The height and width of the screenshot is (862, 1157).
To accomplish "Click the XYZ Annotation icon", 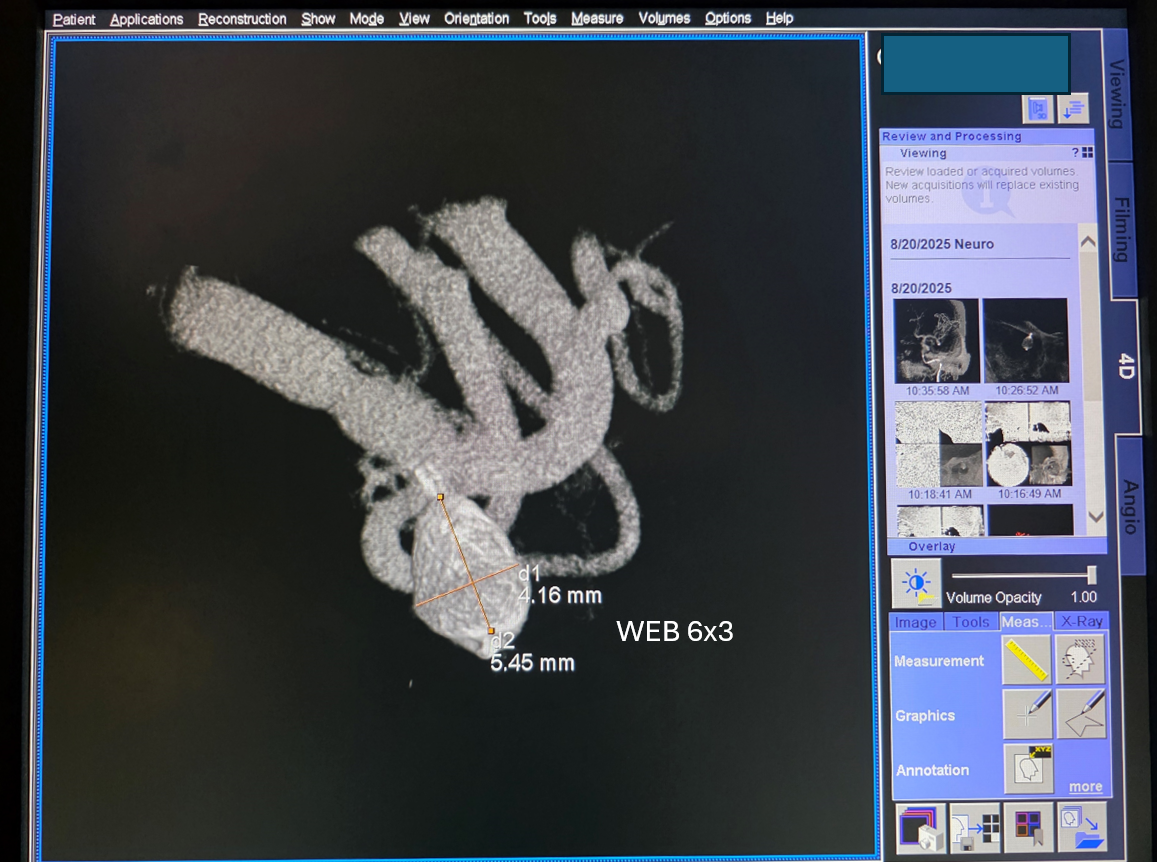I will tap(1026, 768).
